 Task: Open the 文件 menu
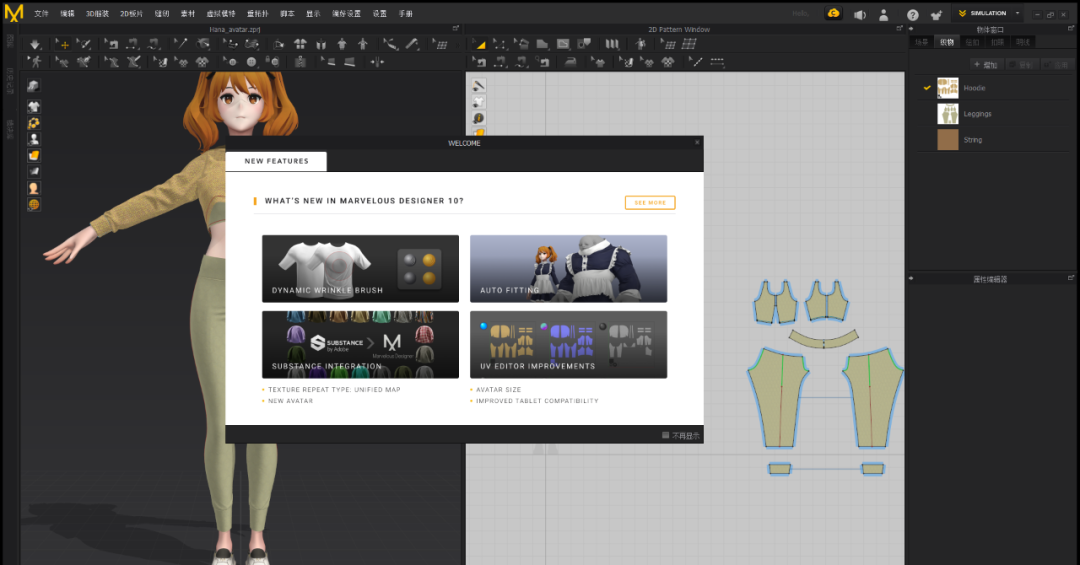(41, 14)
